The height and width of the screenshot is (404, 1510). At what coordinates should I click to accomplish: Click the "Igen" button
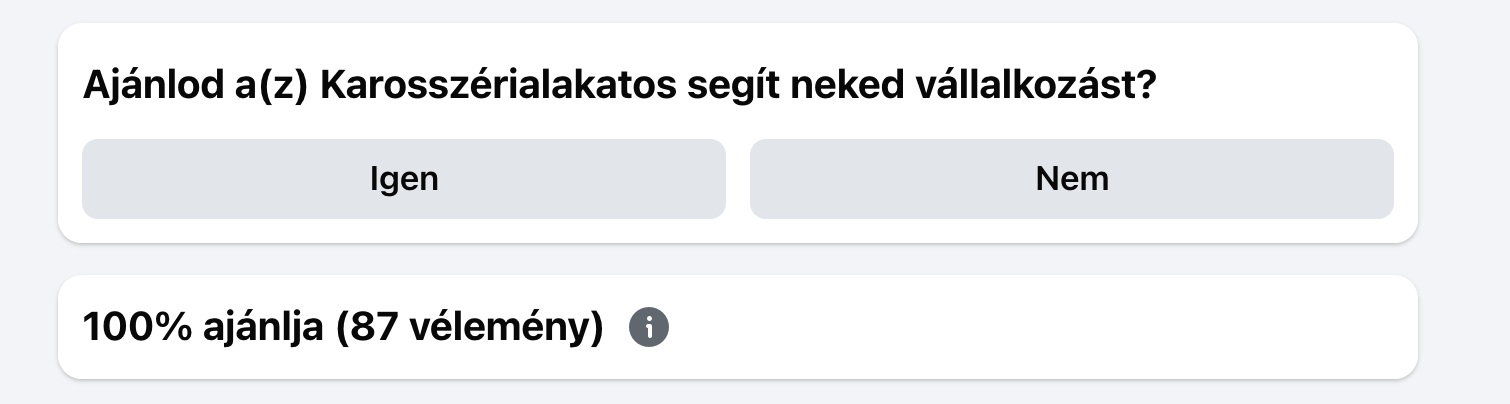click(404, 179)
